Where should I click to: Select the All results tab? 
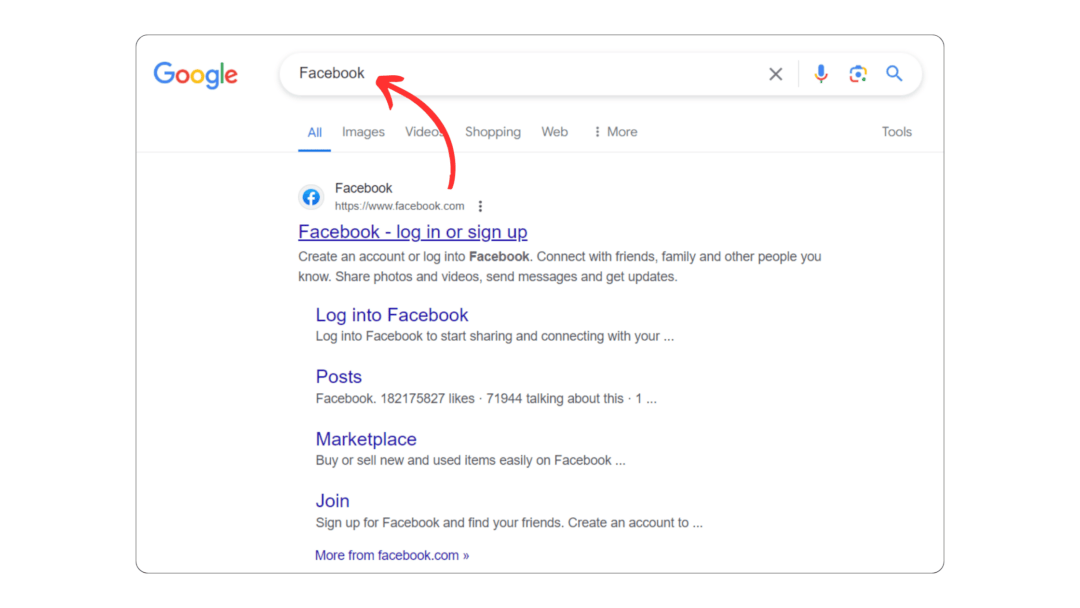point(315,132)
